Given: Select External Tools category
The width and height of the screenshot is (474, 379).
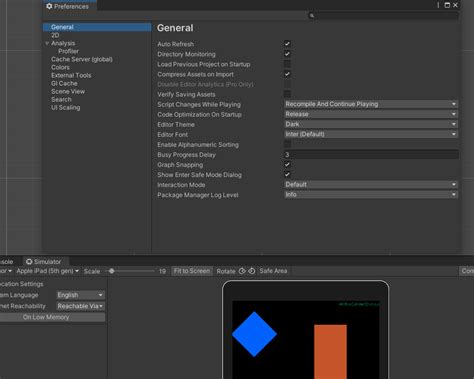Looking at the screenshot, I should [x=71, y=75].
